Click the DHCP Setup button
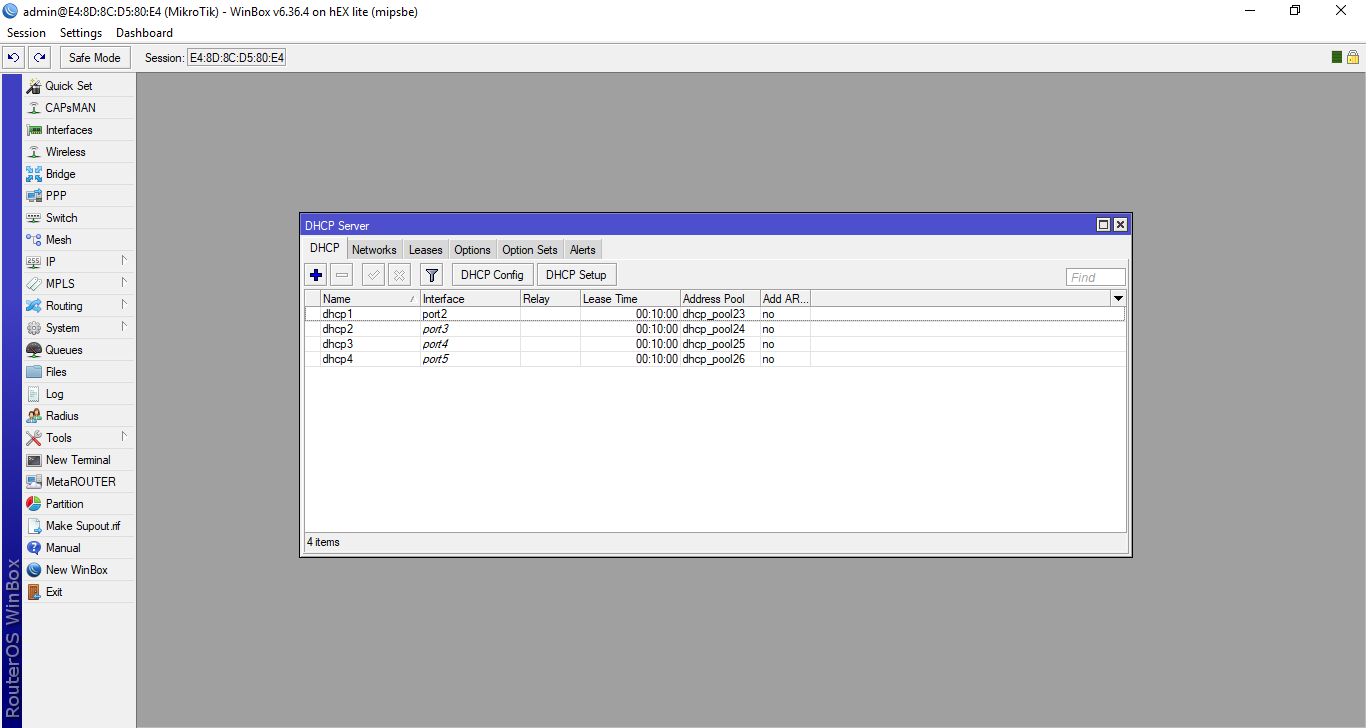This screenshot has height=728, width=1366. [x=576, y=275]
